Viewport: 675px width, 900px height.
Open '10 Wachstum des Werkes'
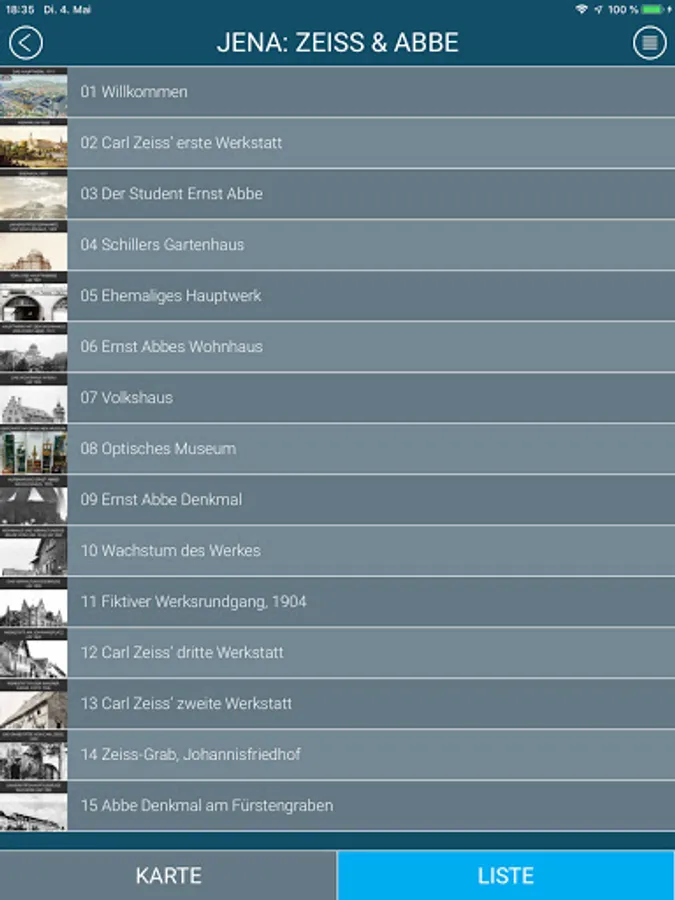tap(338, 550)
